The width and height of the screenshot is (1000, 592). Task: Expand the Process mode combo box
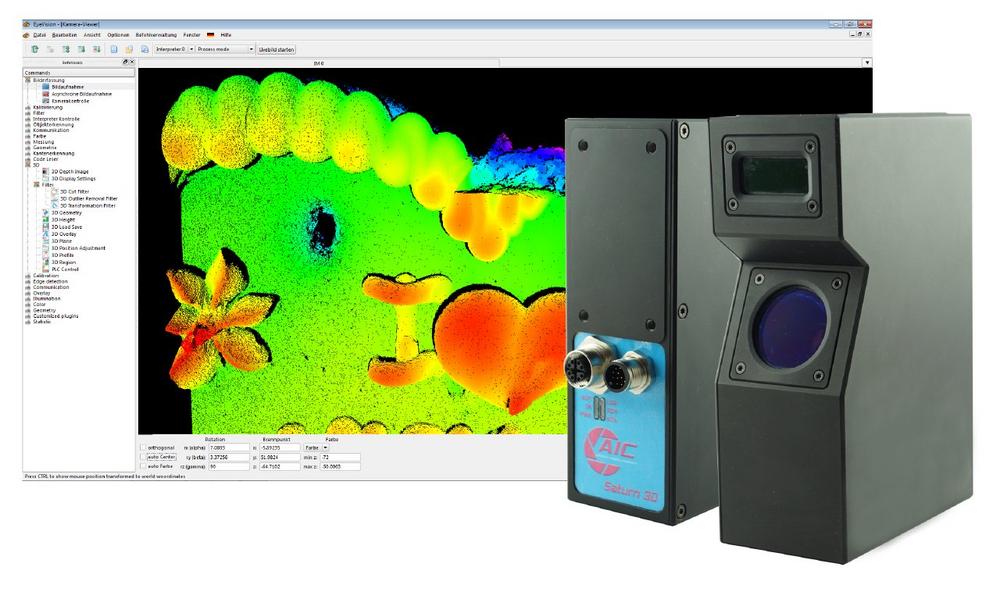tap(224, 48)
